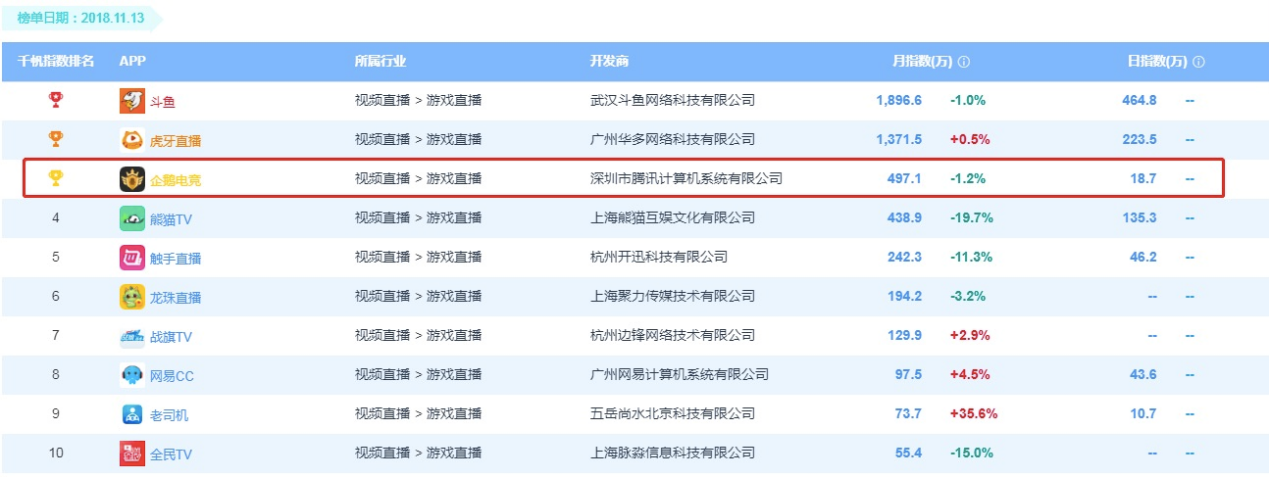Screen dimensions: 1269x477
Task: Click the first-place red trophy icon
Action: [x=56, y=100]
